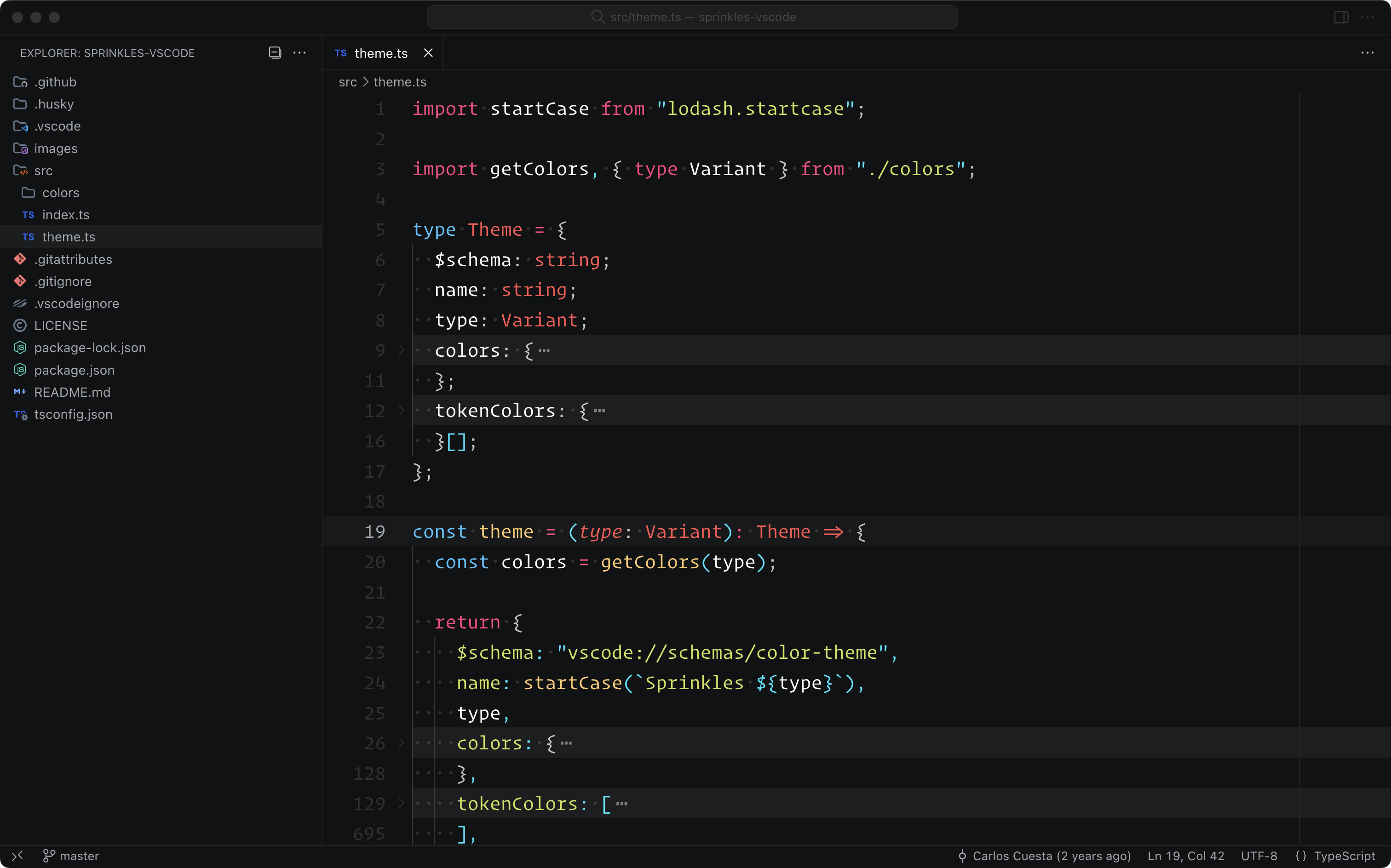Screen dimensions: 1391x868
Task: Click the Carlos Cuesta git blame status
Action: pyautogui.click(x=1044, y=856)
